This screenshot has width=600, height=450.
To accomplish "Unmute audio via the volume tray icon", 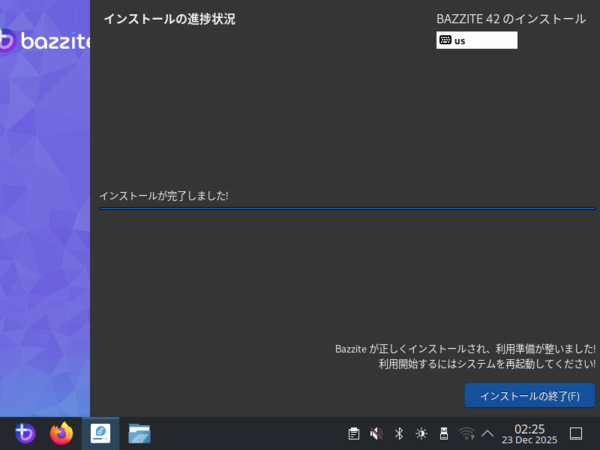I will coord(376,434).
